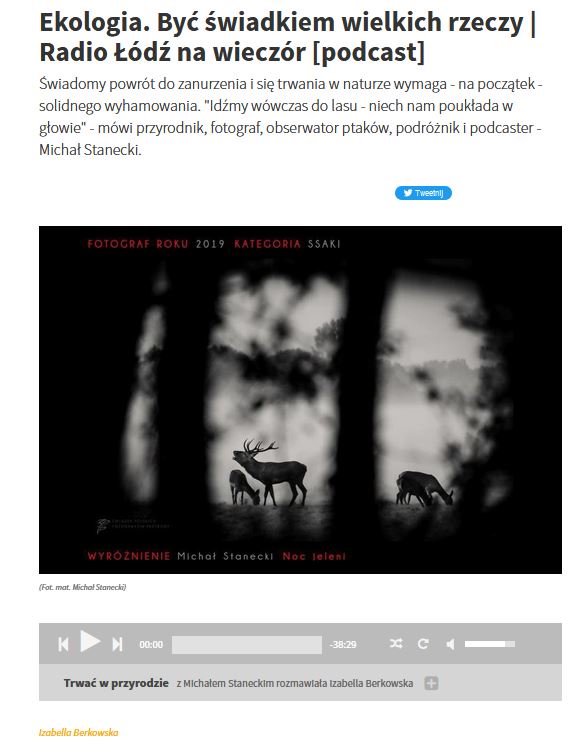
Task: Skip to the next track
Action: (117, 644)
